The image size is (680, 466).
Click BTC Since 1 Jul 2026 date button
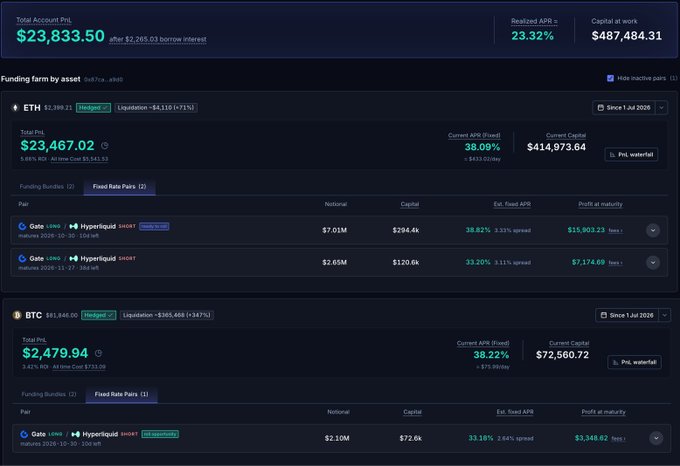tap(627, 315)
